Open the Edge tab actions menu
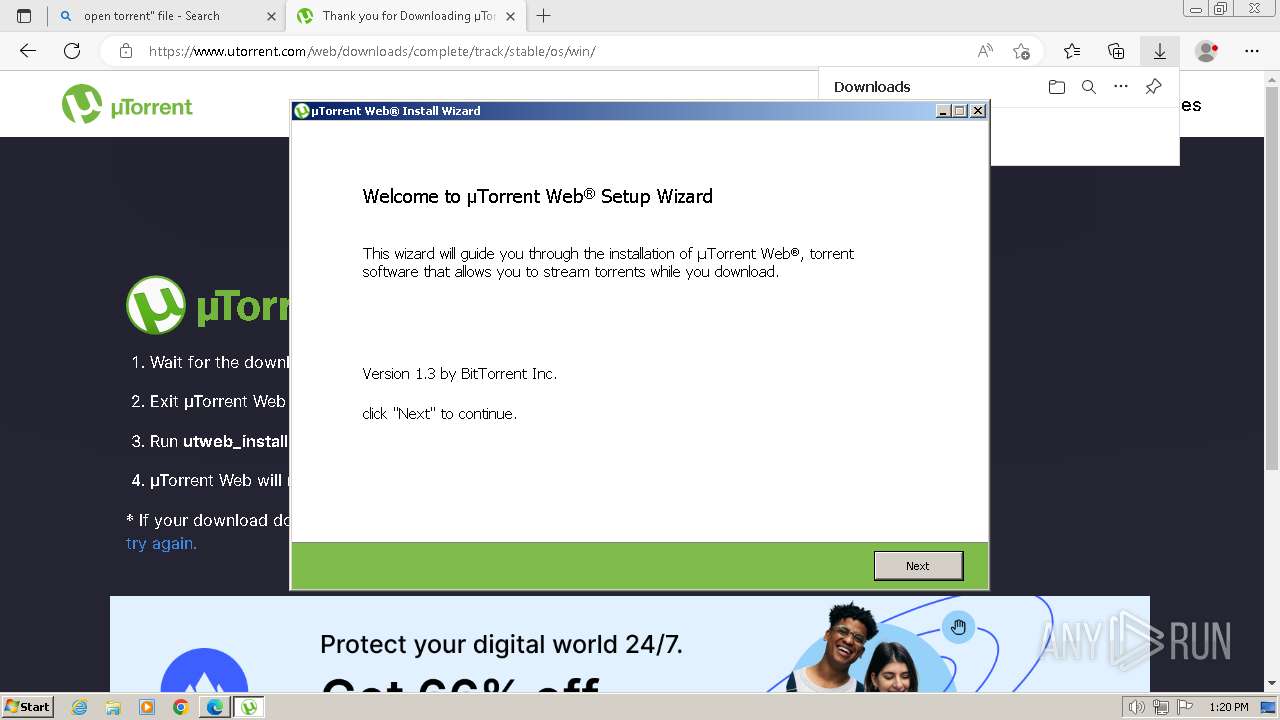 coord(24,16)
